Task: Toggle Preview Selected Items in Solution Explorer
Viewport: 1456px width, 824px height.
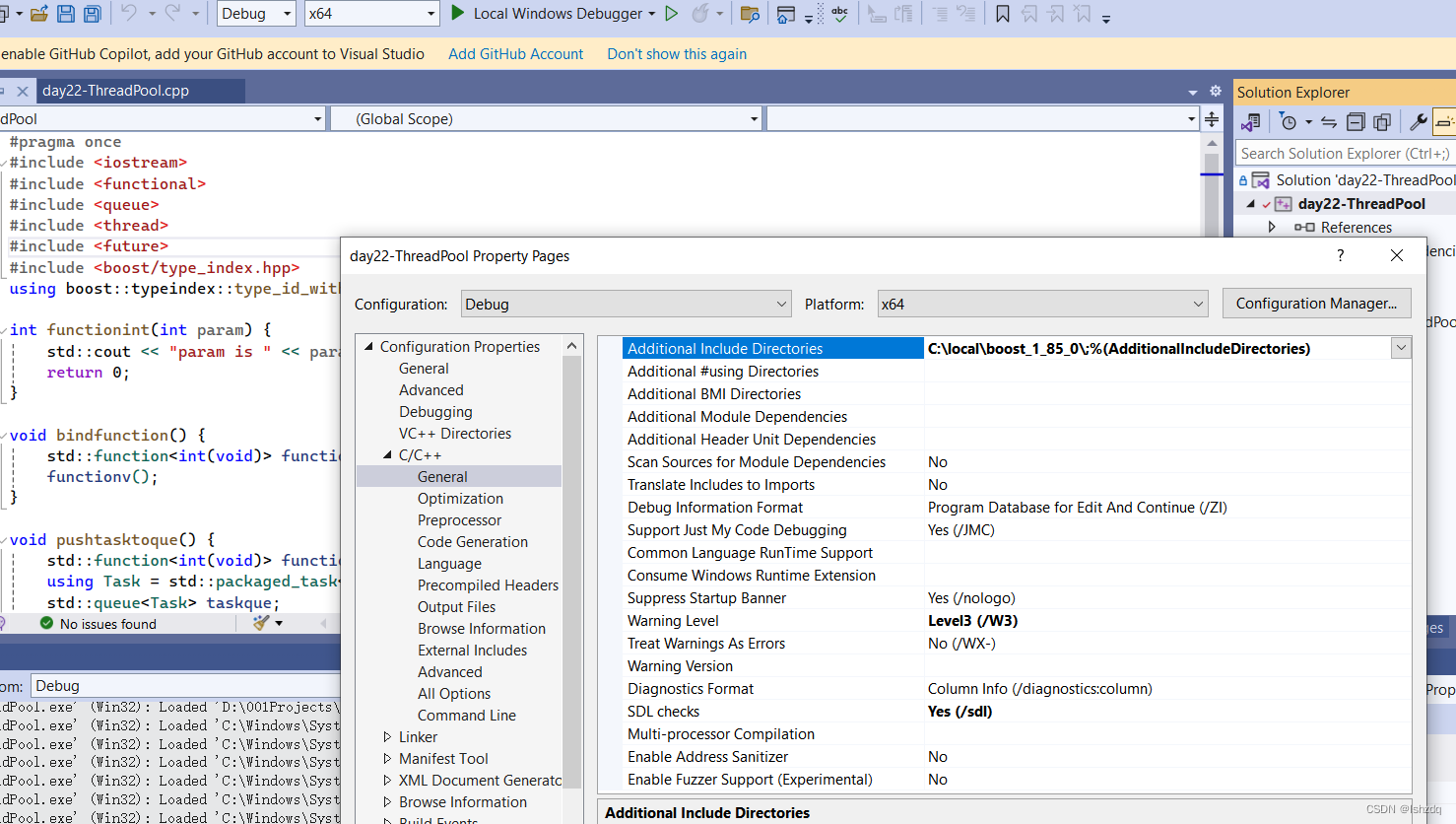Action: click(x=1444, y=122)
